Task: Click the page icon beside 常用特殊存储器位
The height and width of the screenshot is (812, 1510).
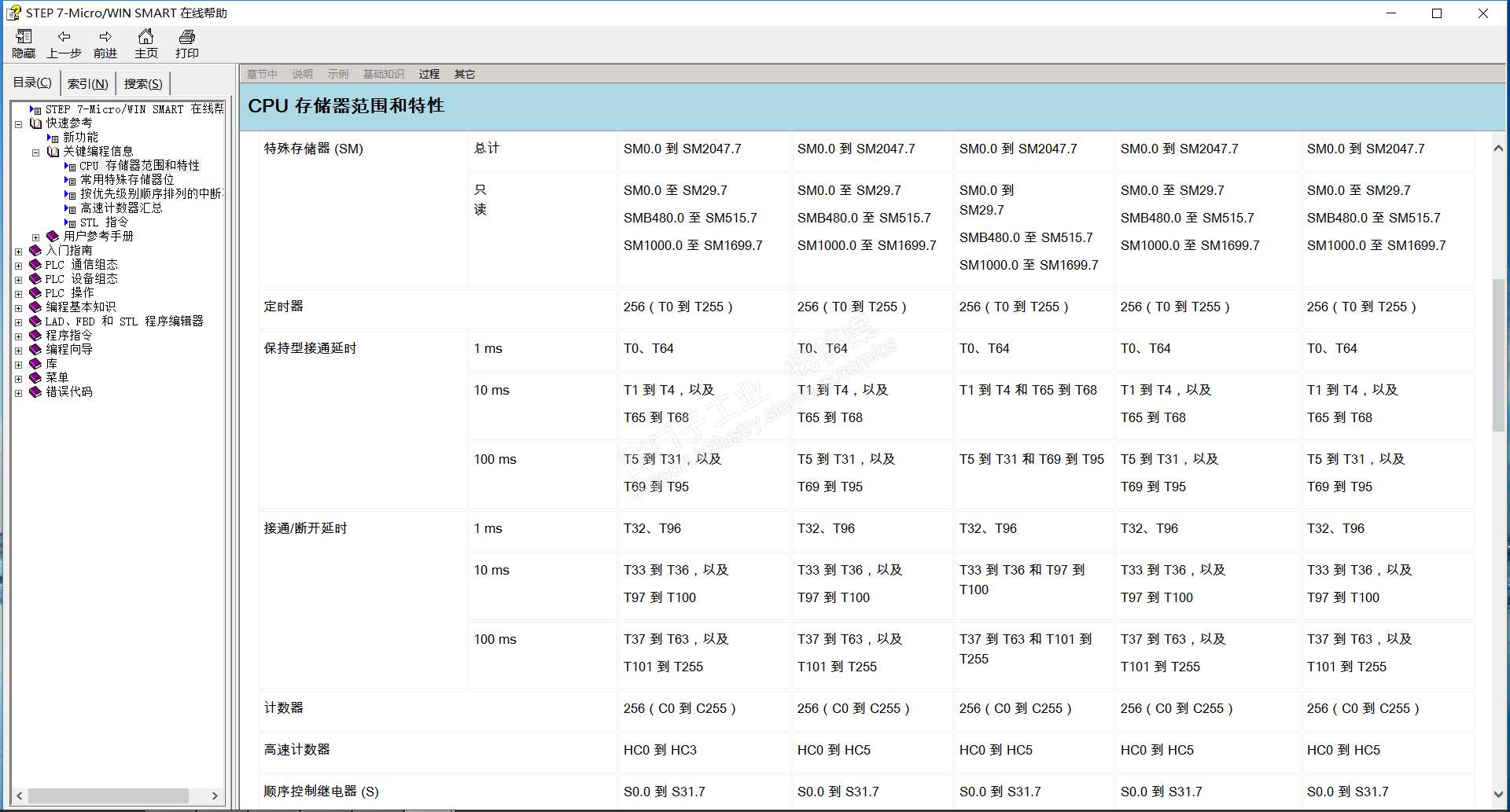Action: tap(70, 180)
